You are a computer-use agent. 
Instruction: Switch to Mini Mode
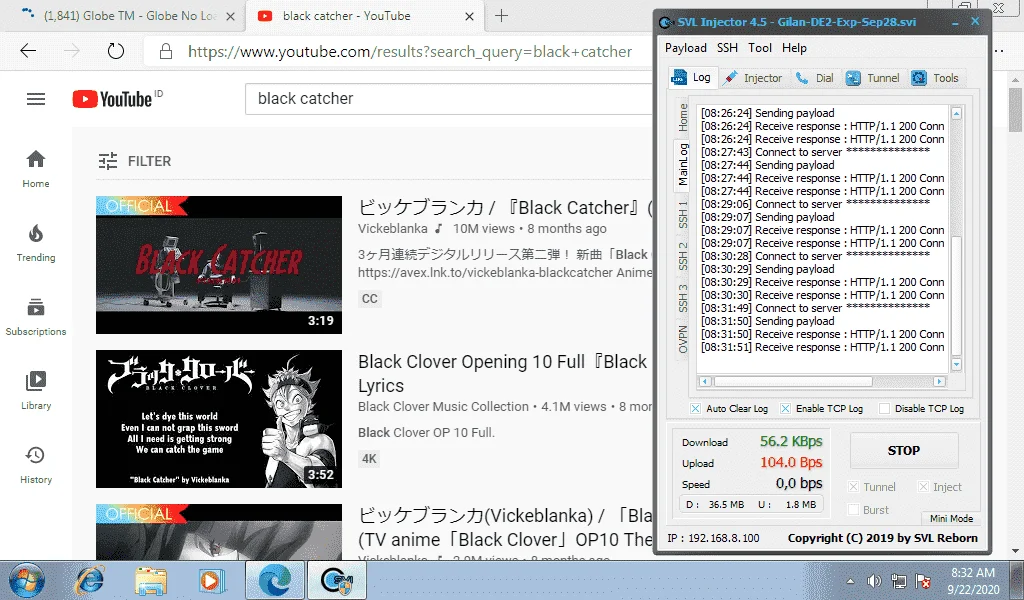click(951, 518)
